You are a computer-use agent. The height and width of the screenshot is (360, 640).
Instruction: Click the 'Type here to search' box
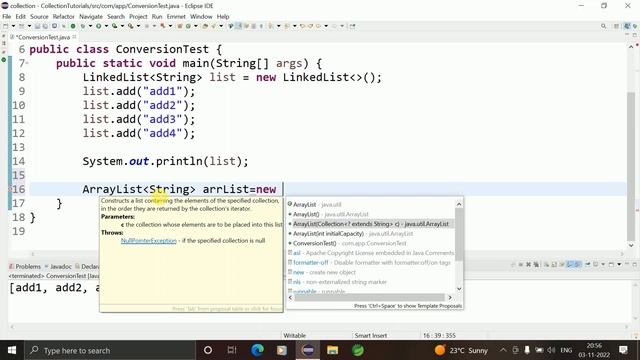coord(110,350)
